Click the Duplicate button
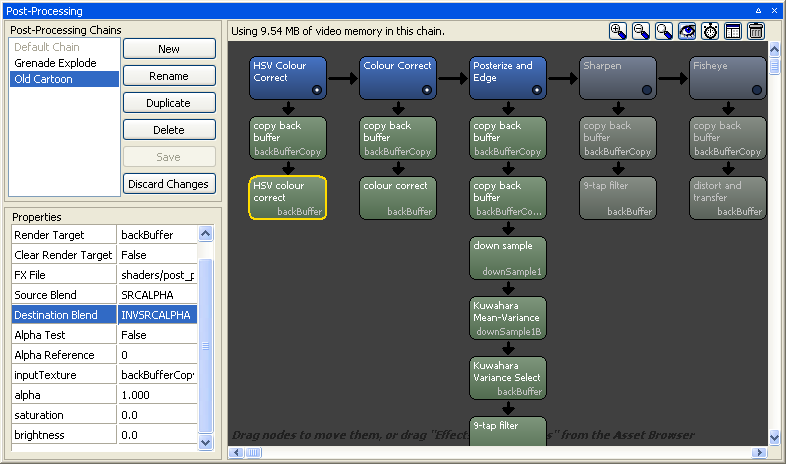786x464 pixels. click(x=169, y=103)
